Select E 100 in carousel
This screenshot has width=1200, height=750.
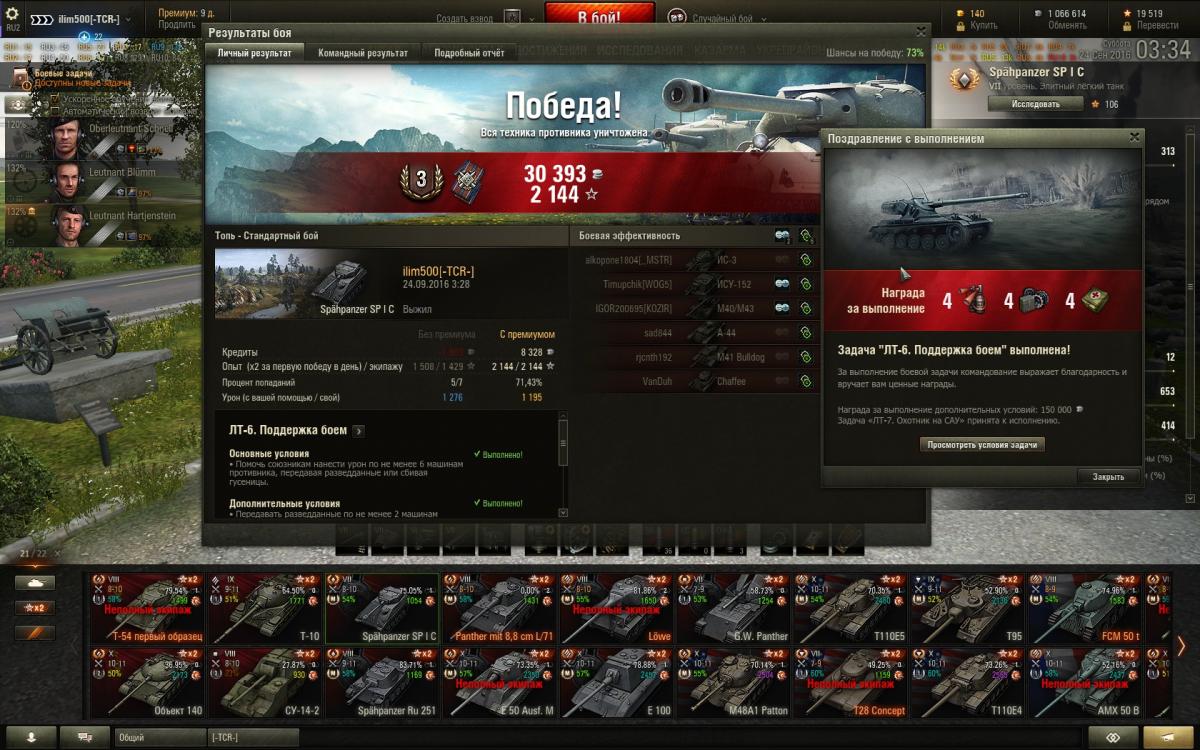(x=616, y=683)
